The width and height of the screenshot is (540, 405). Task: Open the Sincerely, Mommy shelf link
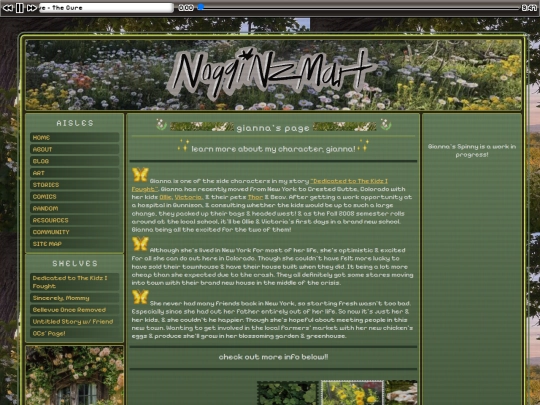click(x=74, y=298)
